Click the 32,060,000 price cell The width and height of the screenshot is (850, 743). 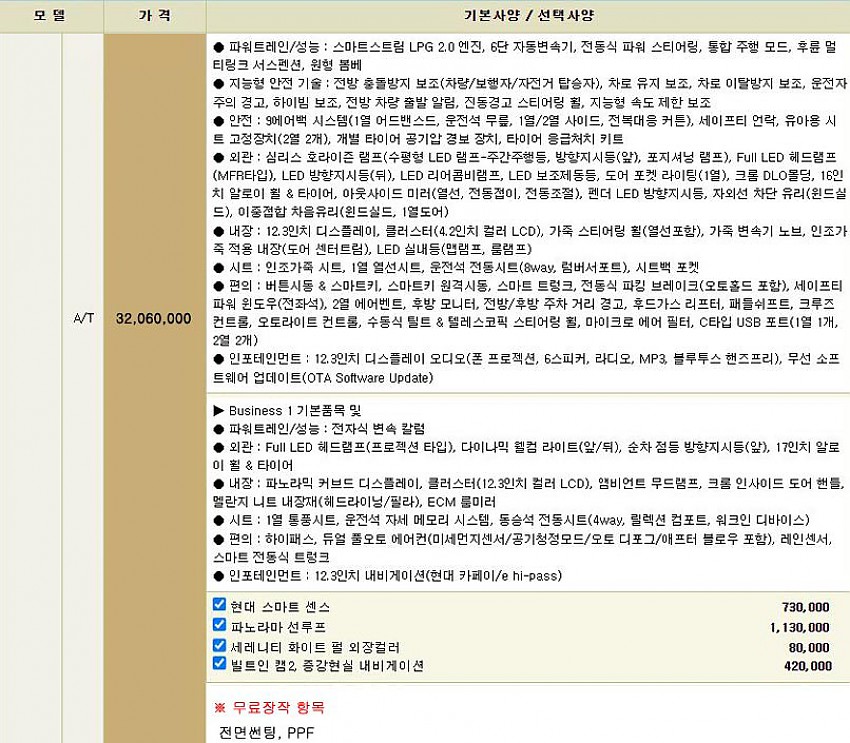[155, 319]
